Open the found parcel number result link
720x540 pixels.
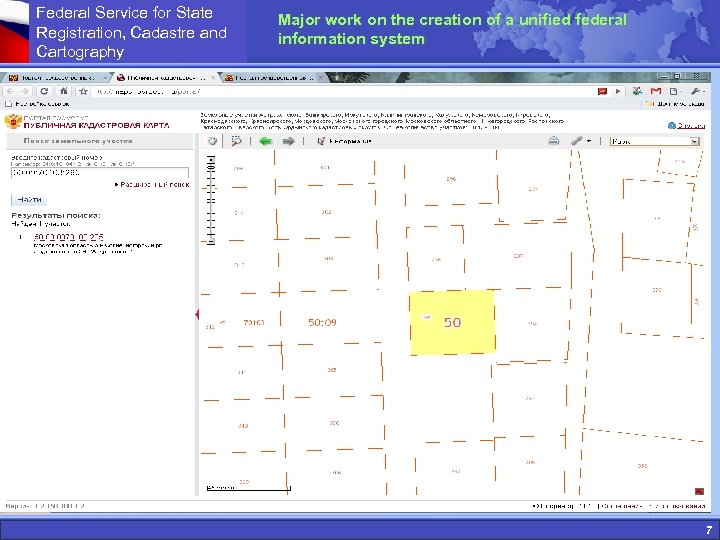[68, 237]
